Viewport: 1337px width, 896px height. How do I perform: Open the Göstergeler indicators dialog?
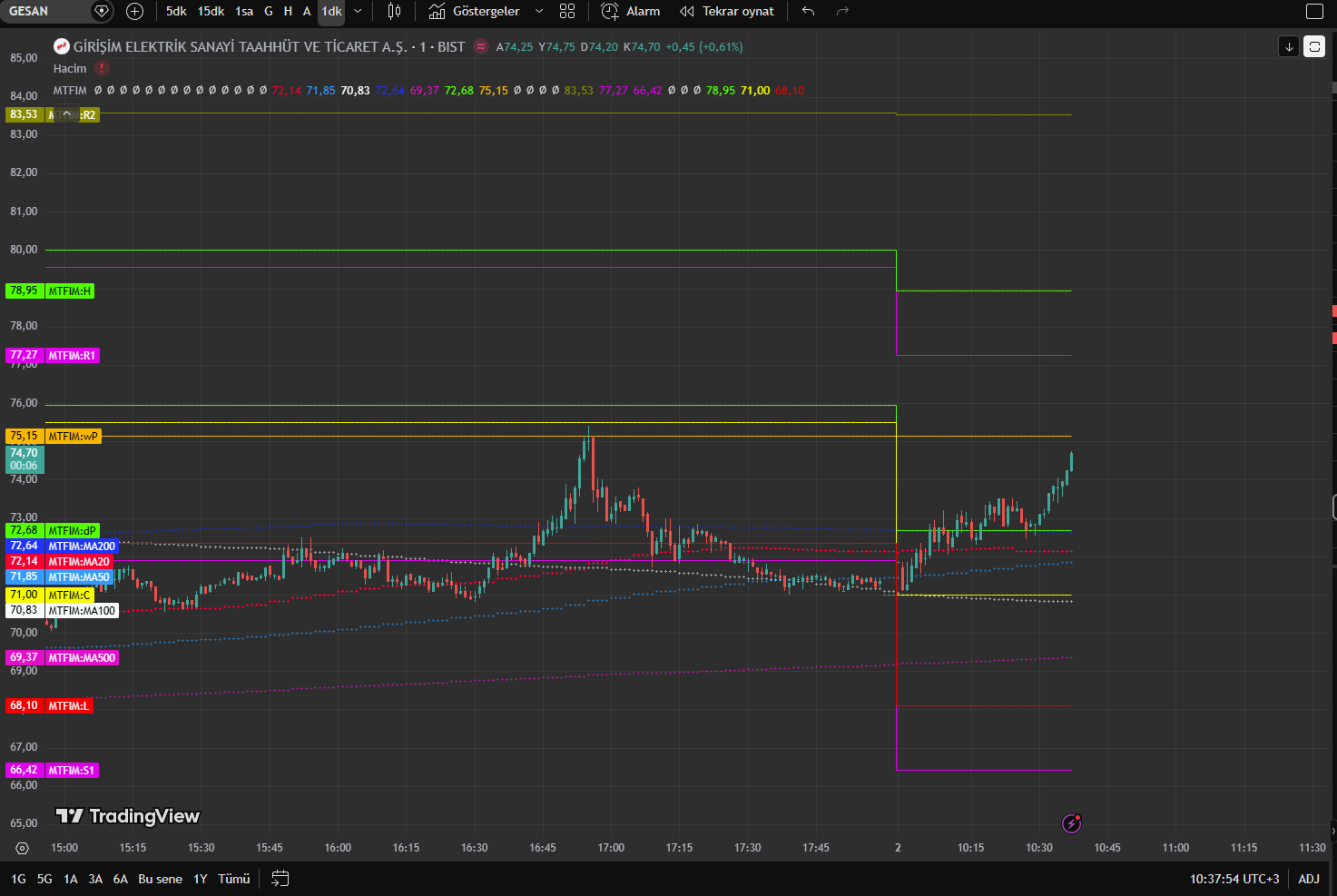point(474,11)
